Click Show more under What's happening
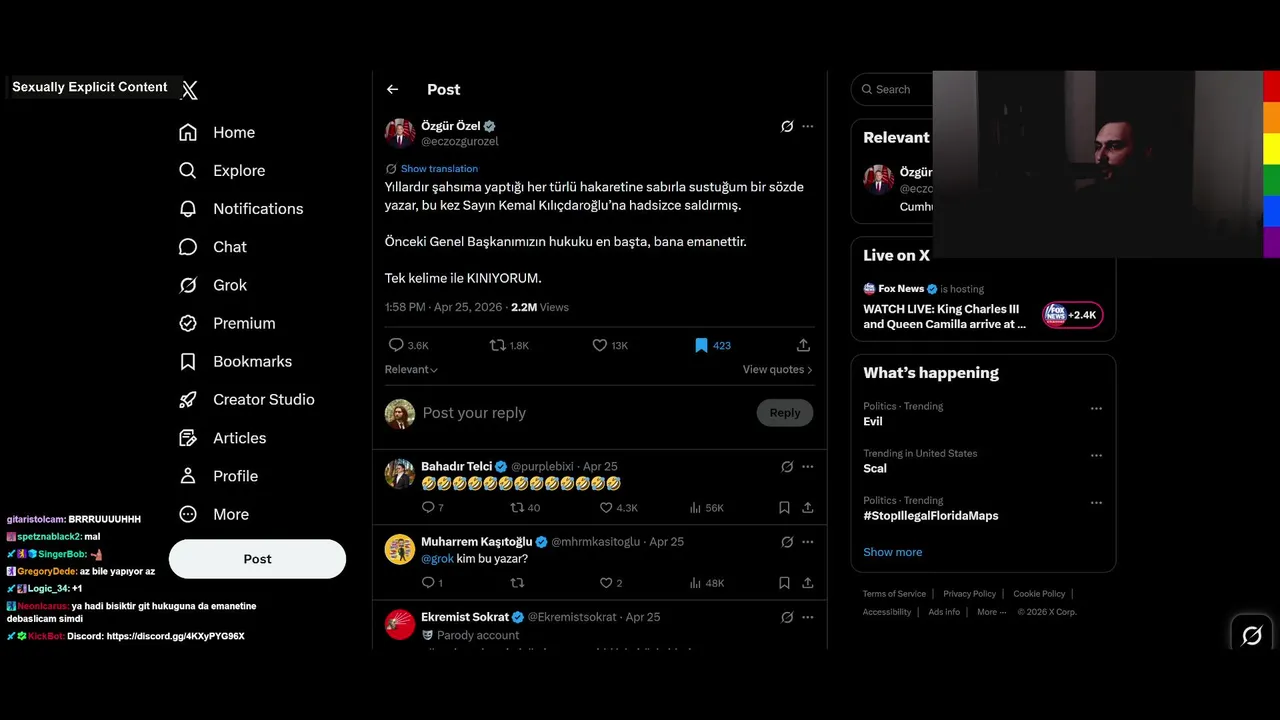 pos(893,552)
